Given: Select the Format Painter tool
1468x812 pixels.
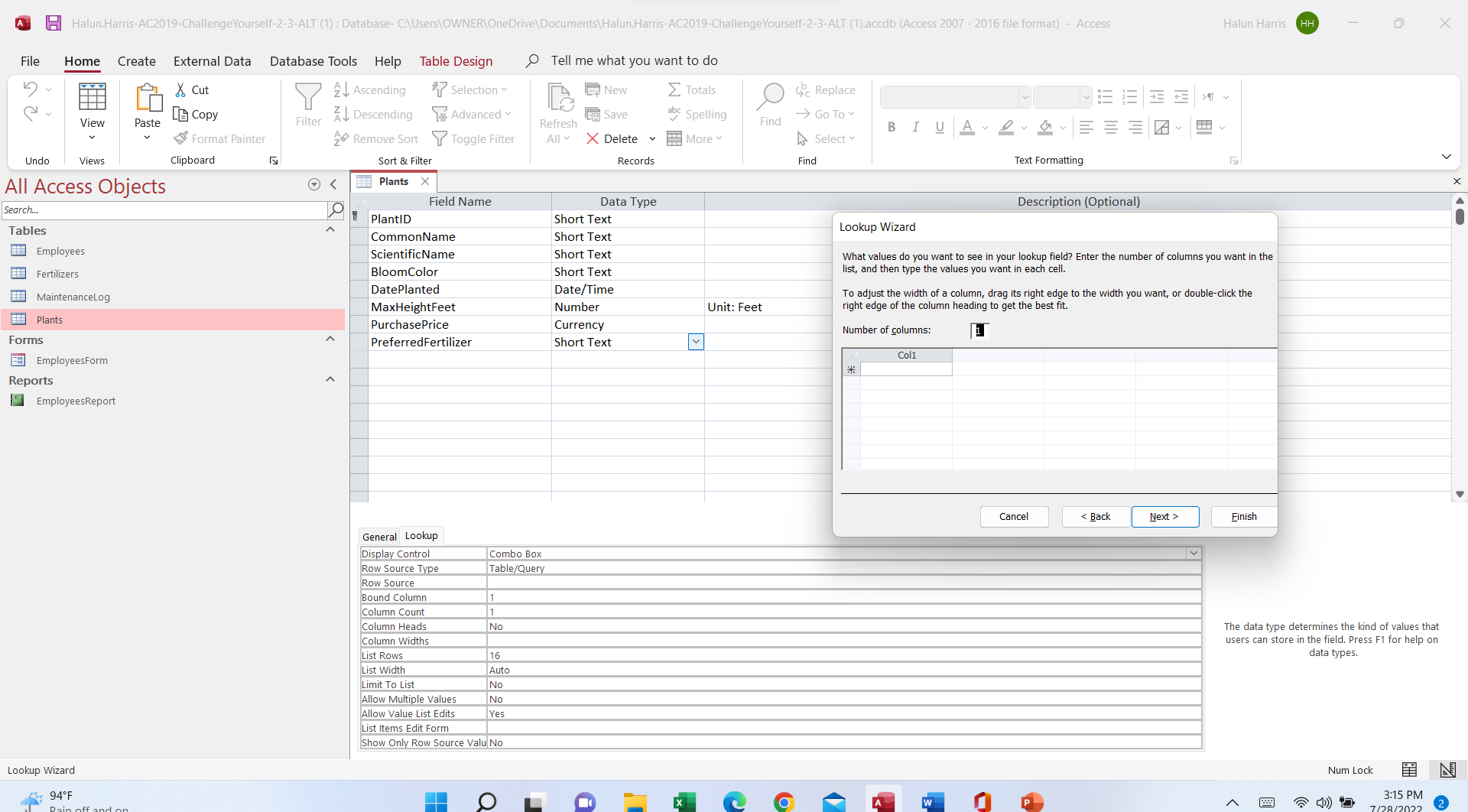Looking at the screenshot, I should pyautogui.click(x=219, y=138).
